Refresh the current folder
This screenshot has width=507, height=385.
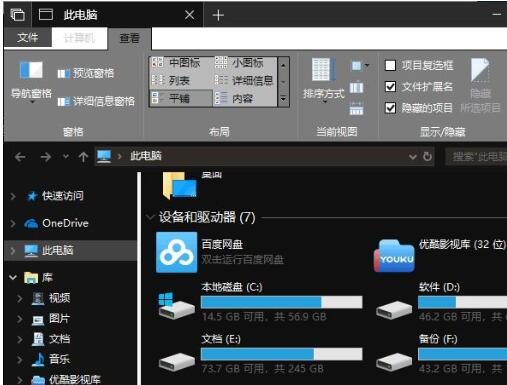428,156
